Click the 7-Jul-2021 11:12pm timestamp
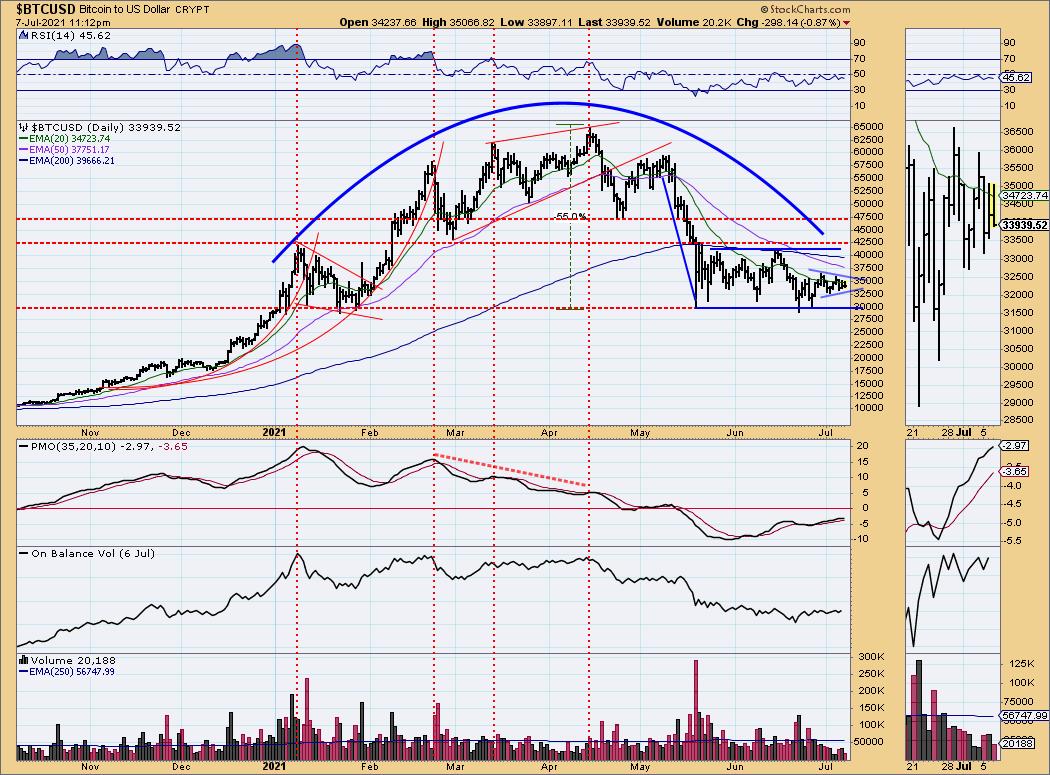 [63, 23]
